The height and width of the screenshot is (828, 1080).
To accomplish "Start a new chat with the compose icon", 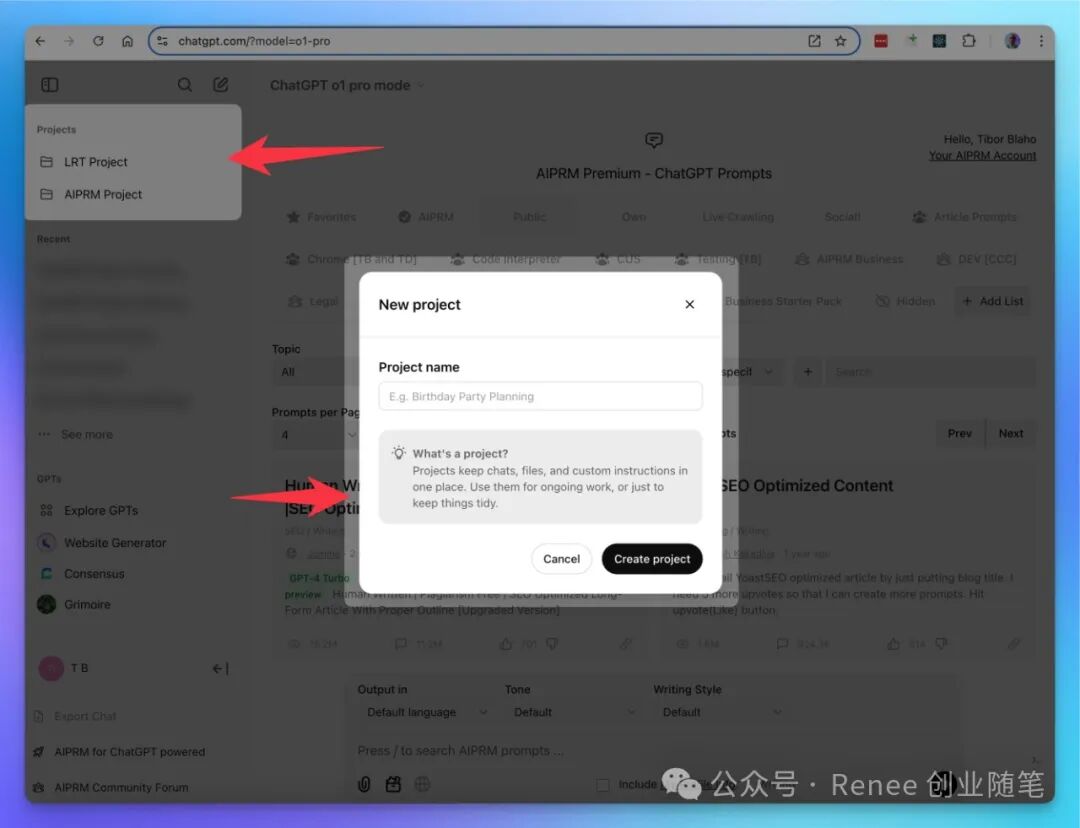I will coord(220,85).
